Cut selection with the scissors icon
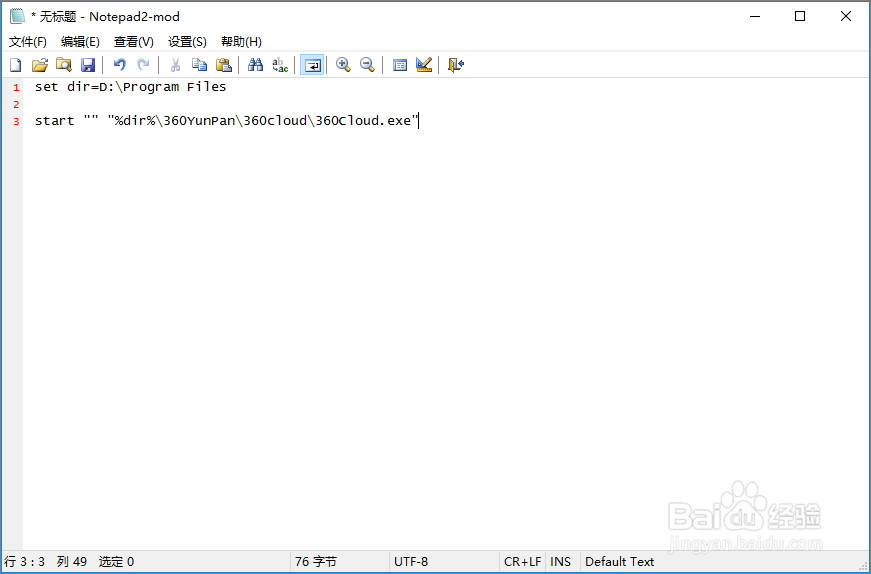This screenshot has width=871, height=574. point(175,65)
